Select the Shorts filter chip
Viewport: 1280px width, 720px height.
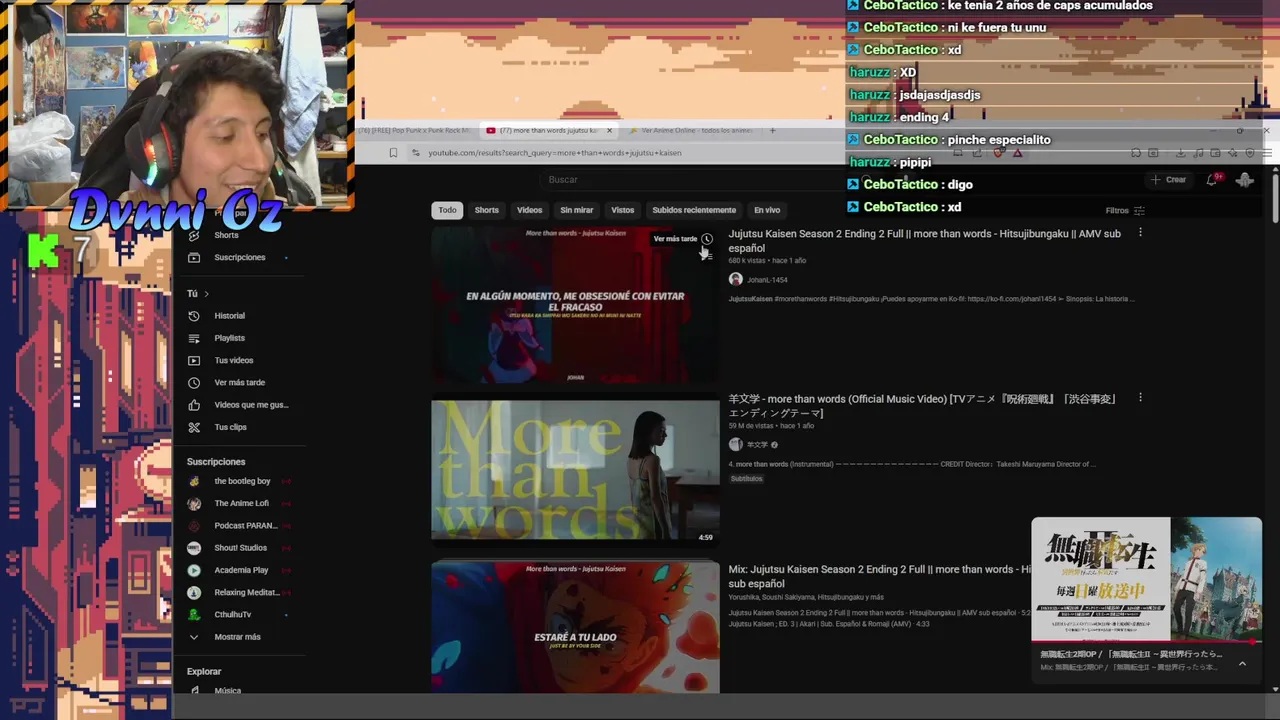(x=487, y=210)
